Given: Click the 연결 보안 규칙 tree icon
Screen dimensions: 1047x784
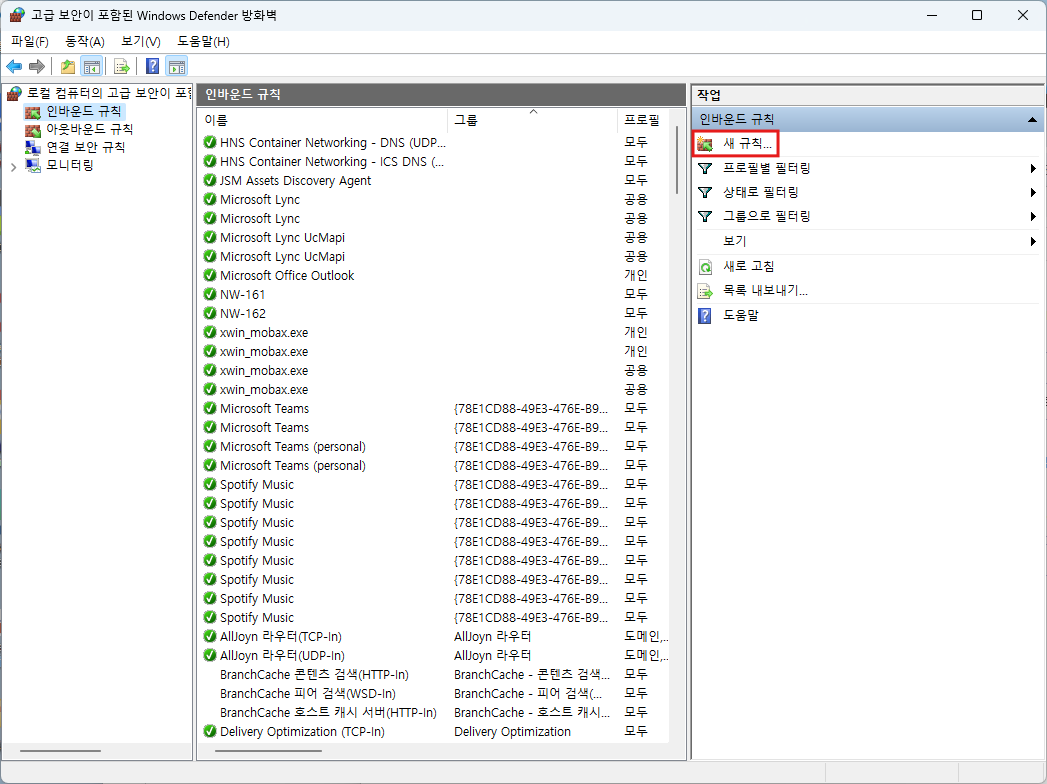Looking at the screenshot, I should click(33, 147).
